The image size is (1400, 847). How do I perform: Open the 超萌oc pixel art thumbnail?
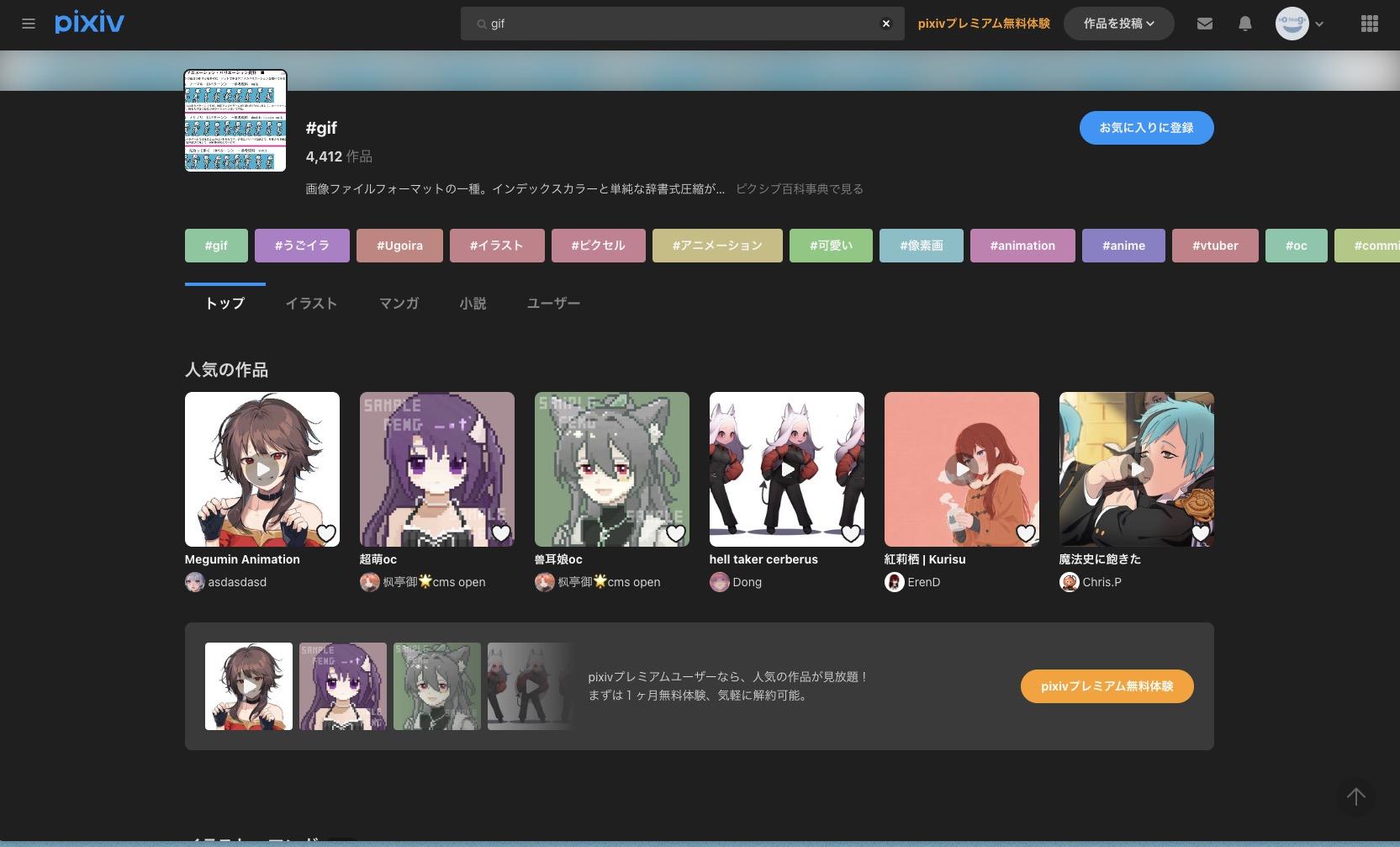pos(437,469)
